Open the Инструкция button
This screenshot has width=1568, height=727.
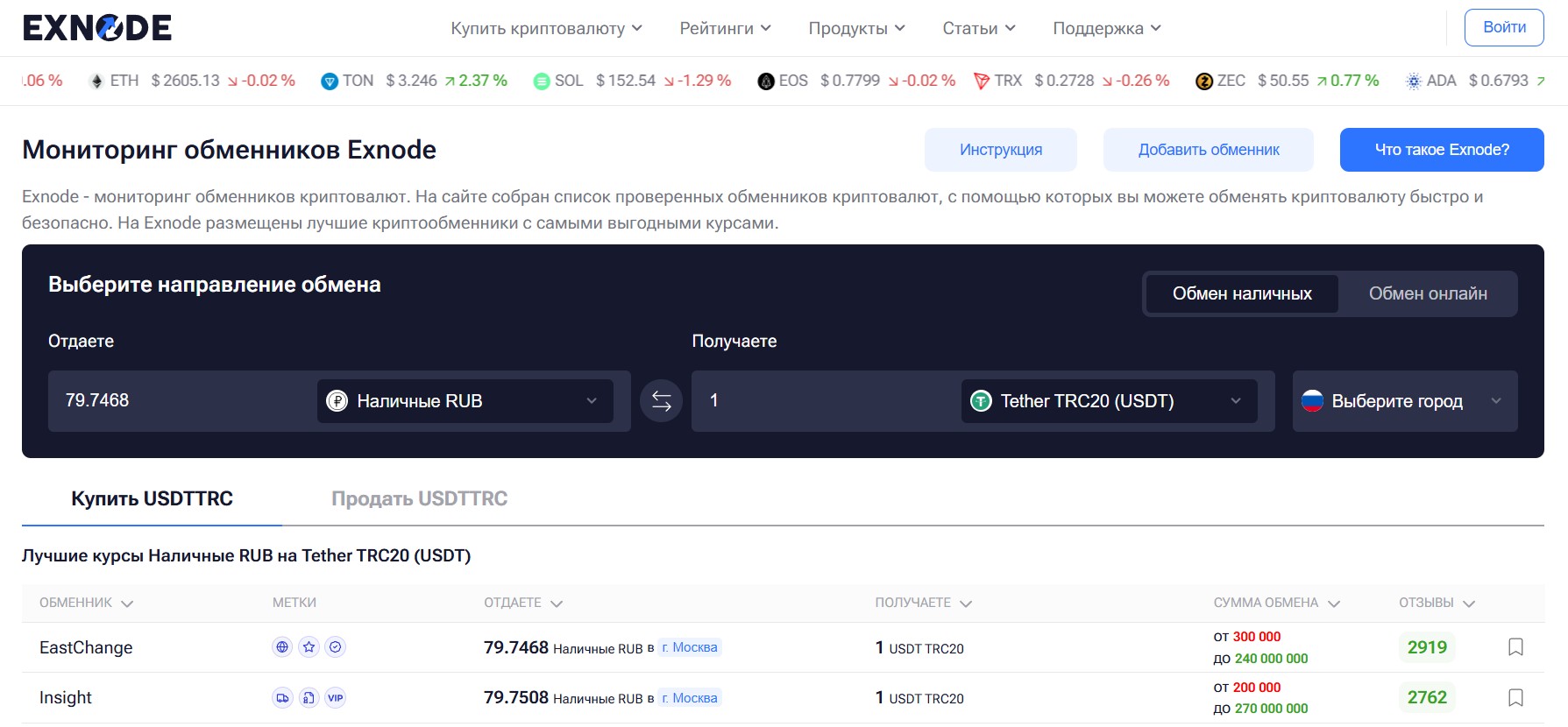1001,150
